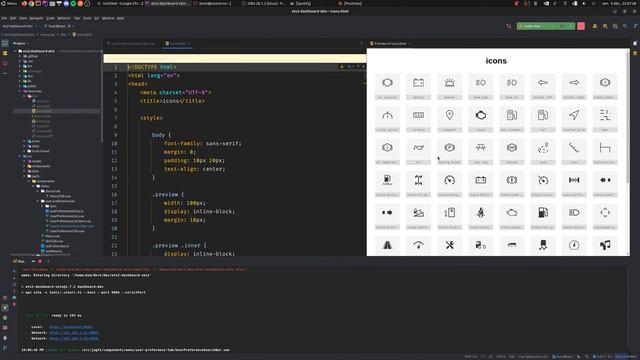Switch to Untitled Google Chrome window
Screen dimensions: 640x360
click(x=120, y=3)
